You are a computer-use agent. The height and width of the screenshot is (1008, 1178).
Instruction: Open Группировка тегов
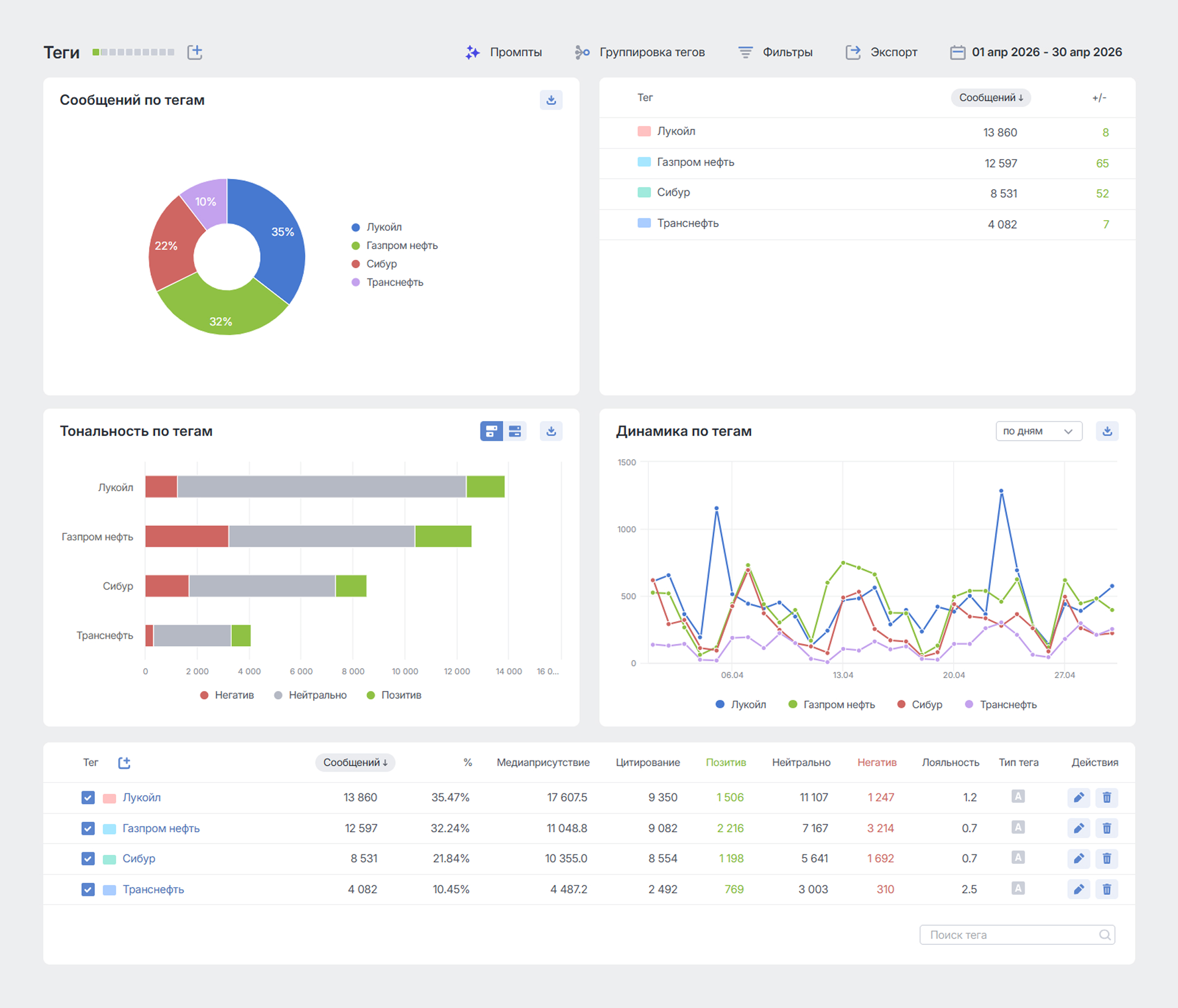[x=639, y=52]
